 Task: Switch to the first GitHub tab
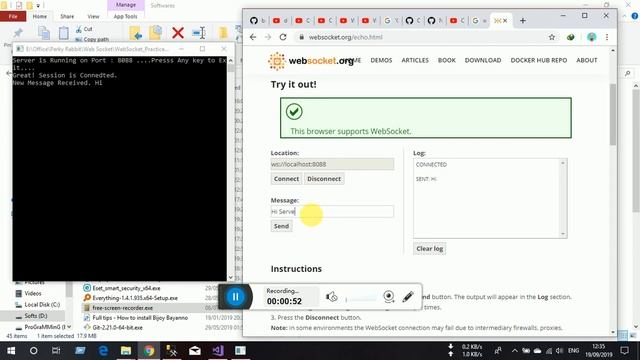click(258, 21)
